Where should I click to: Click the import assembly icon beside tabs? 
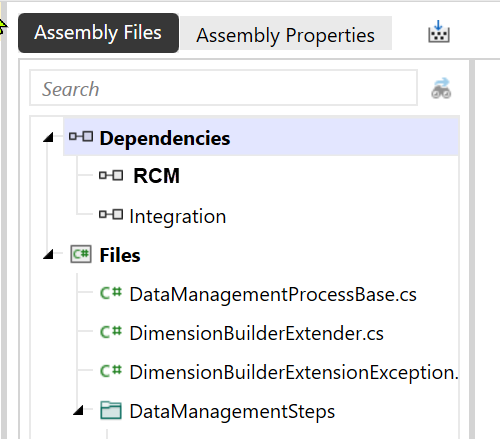(439, 32)
